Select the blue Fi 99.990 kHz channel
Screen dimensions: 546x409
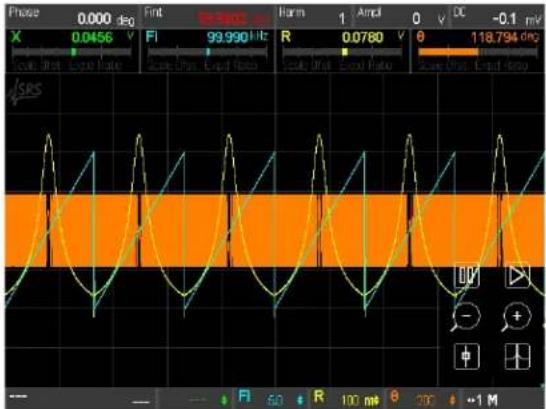(207, 51)
